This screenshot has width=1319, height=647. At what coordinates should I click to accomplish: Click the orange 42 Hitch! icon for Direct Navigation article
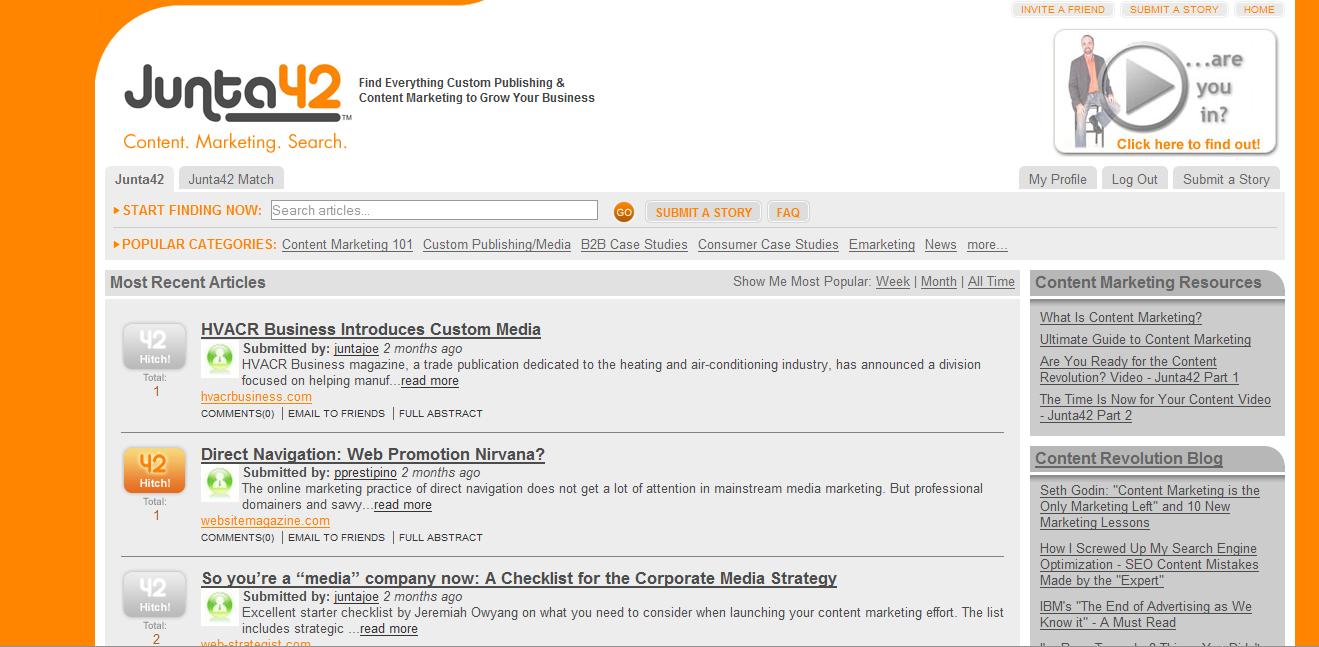155,471
